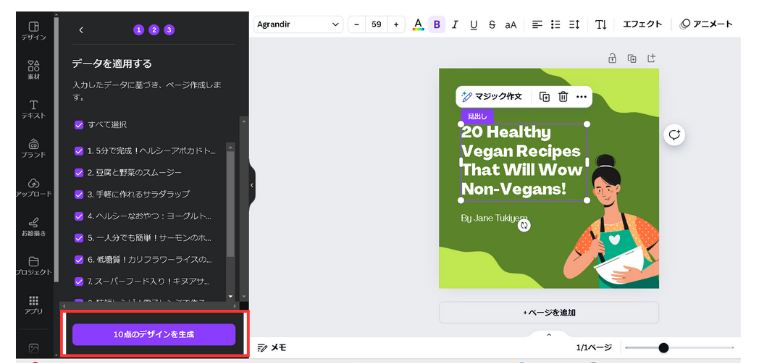Open the アップロード sidebar panel
This screenshot has width=768, height=363.
33,188
